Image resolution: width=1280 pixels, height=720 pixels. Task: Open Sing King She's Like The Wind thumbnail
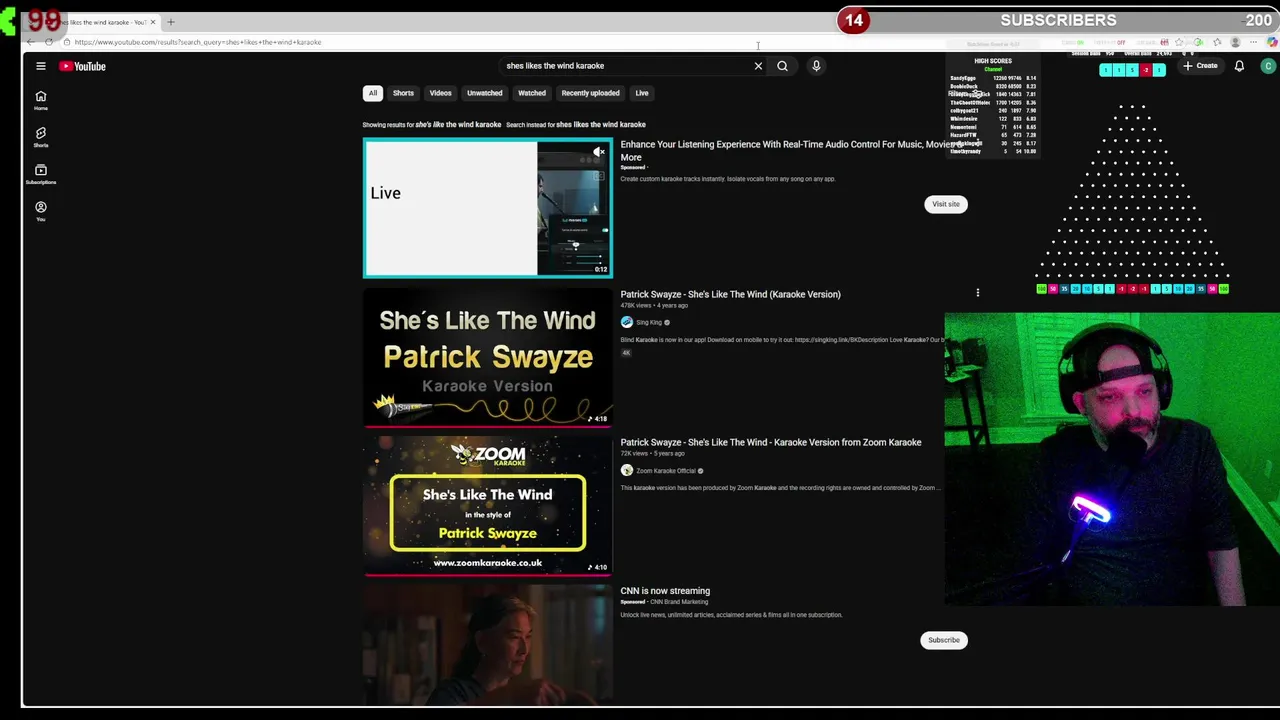click(488, 357)
